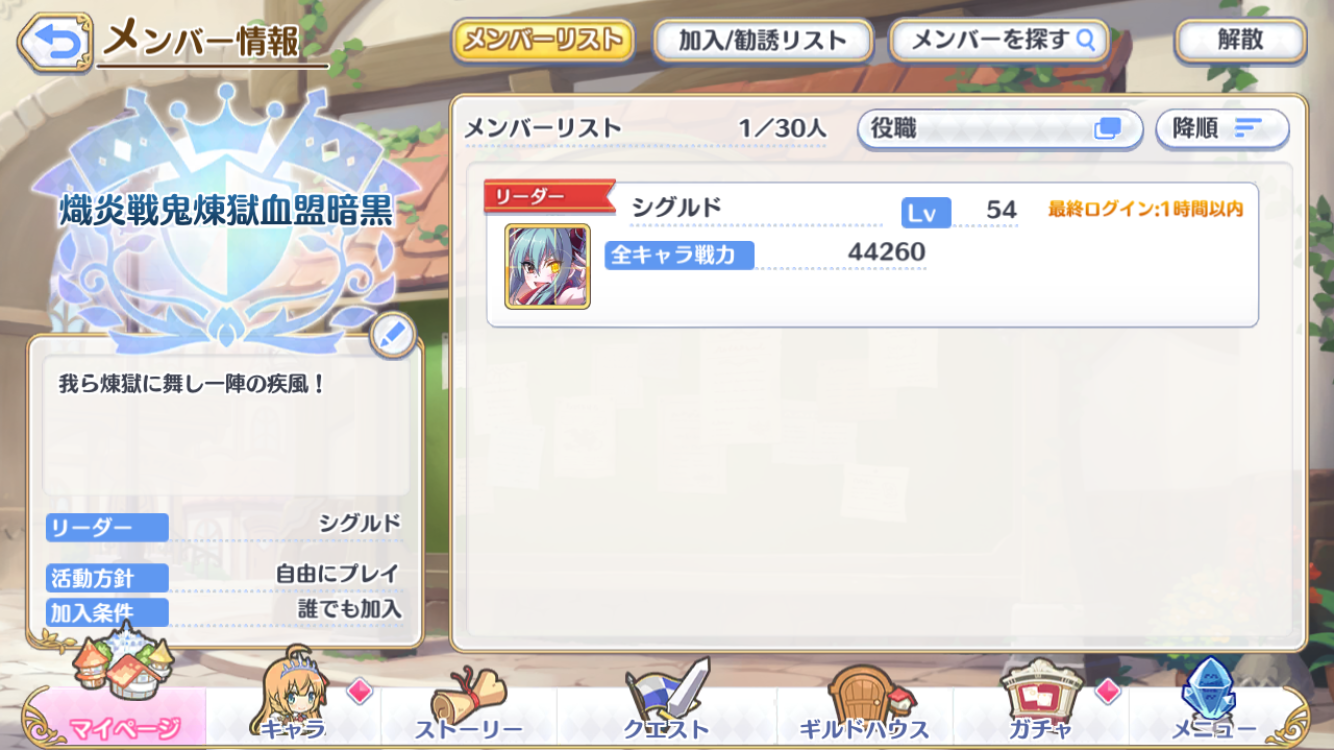Click the guild description text box

coord(226,430)
